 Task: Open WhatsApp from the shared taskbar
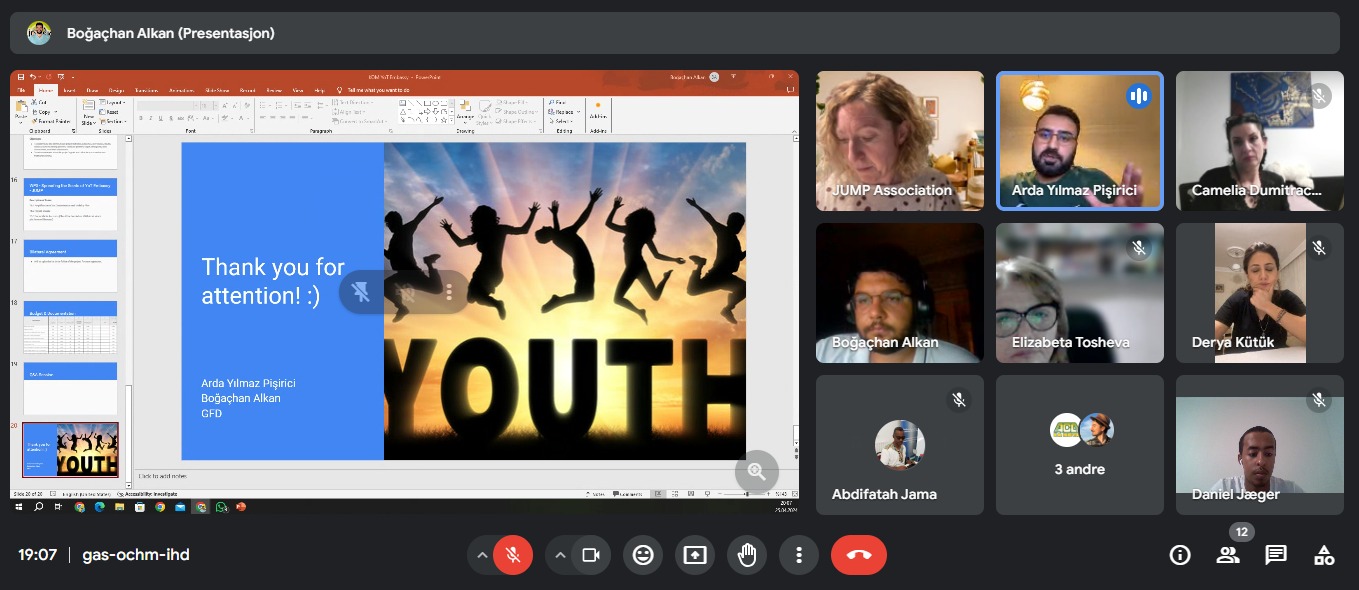(222, 507)
